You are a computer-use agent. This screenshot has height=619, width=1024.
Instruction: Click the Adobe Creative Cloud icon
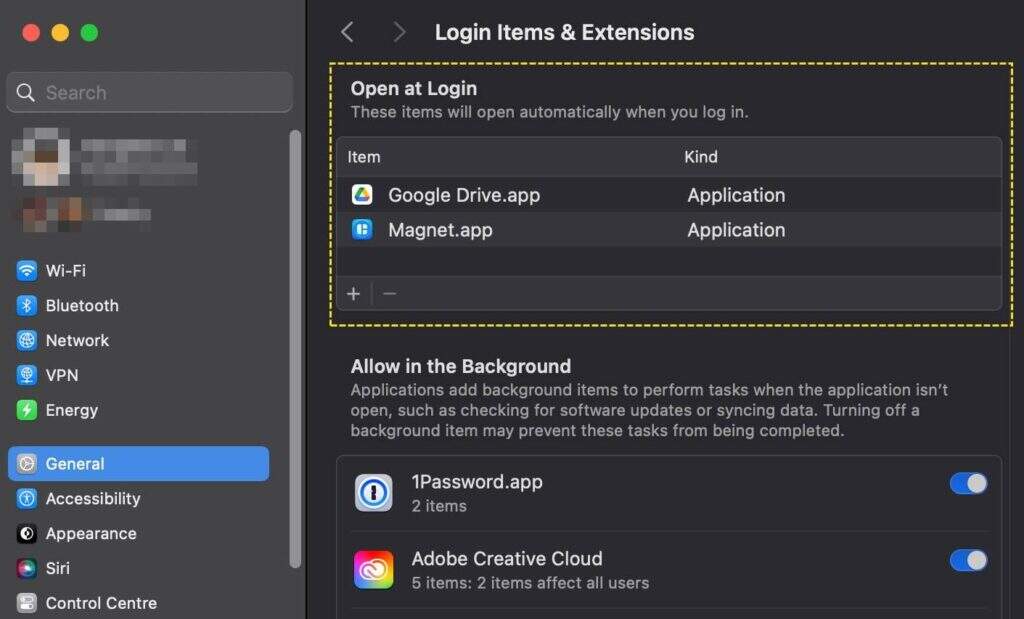coord(374,569)
